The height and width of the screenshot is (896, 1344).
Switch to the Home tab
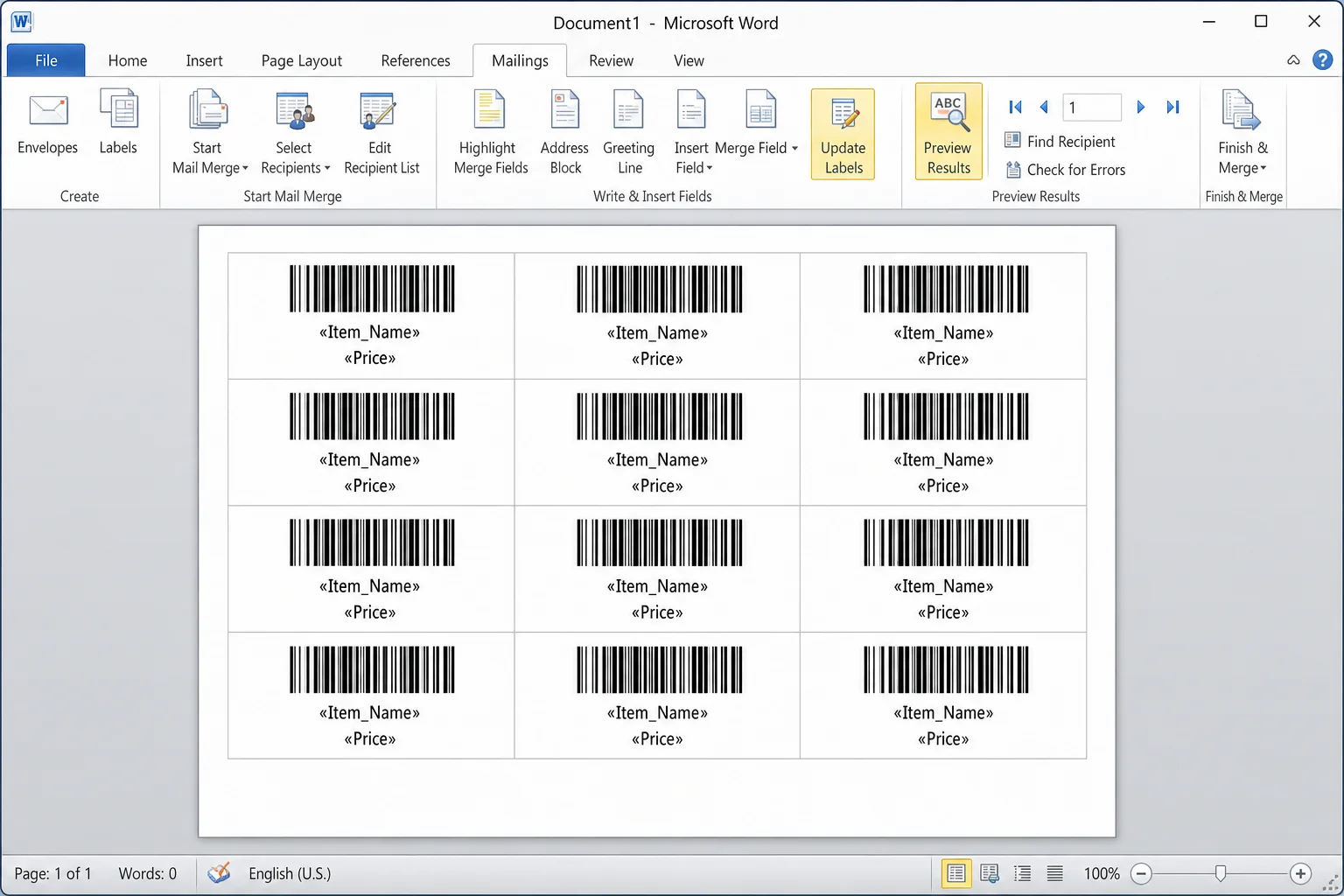pyautogui.click(x=128, y=60)
